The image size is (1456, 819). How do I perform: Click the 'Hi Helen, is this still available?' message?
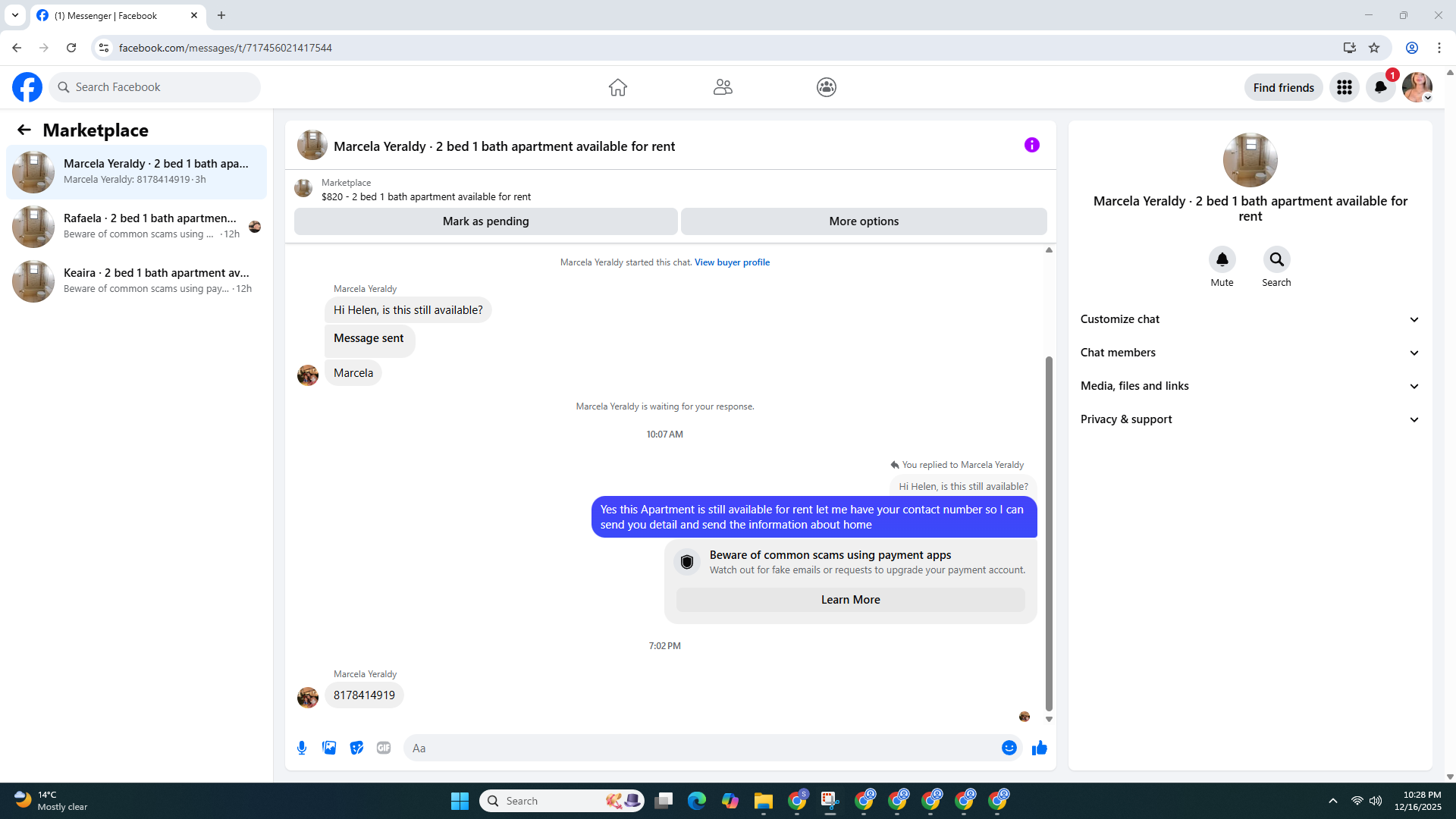coord(408,310)
